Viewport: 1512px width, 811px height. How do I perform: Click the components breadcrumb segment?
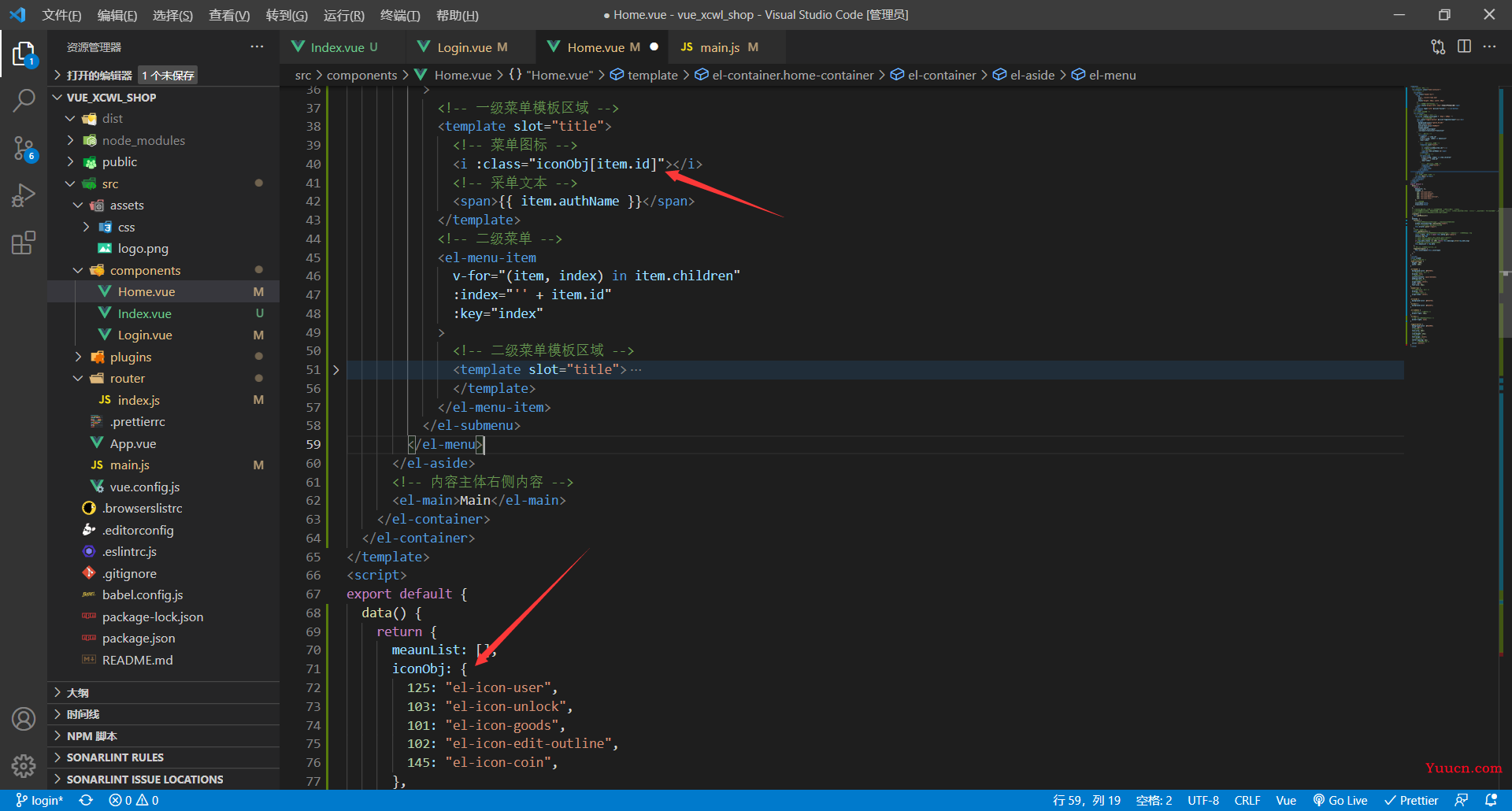pyautogui.click(x=361, y=75)
